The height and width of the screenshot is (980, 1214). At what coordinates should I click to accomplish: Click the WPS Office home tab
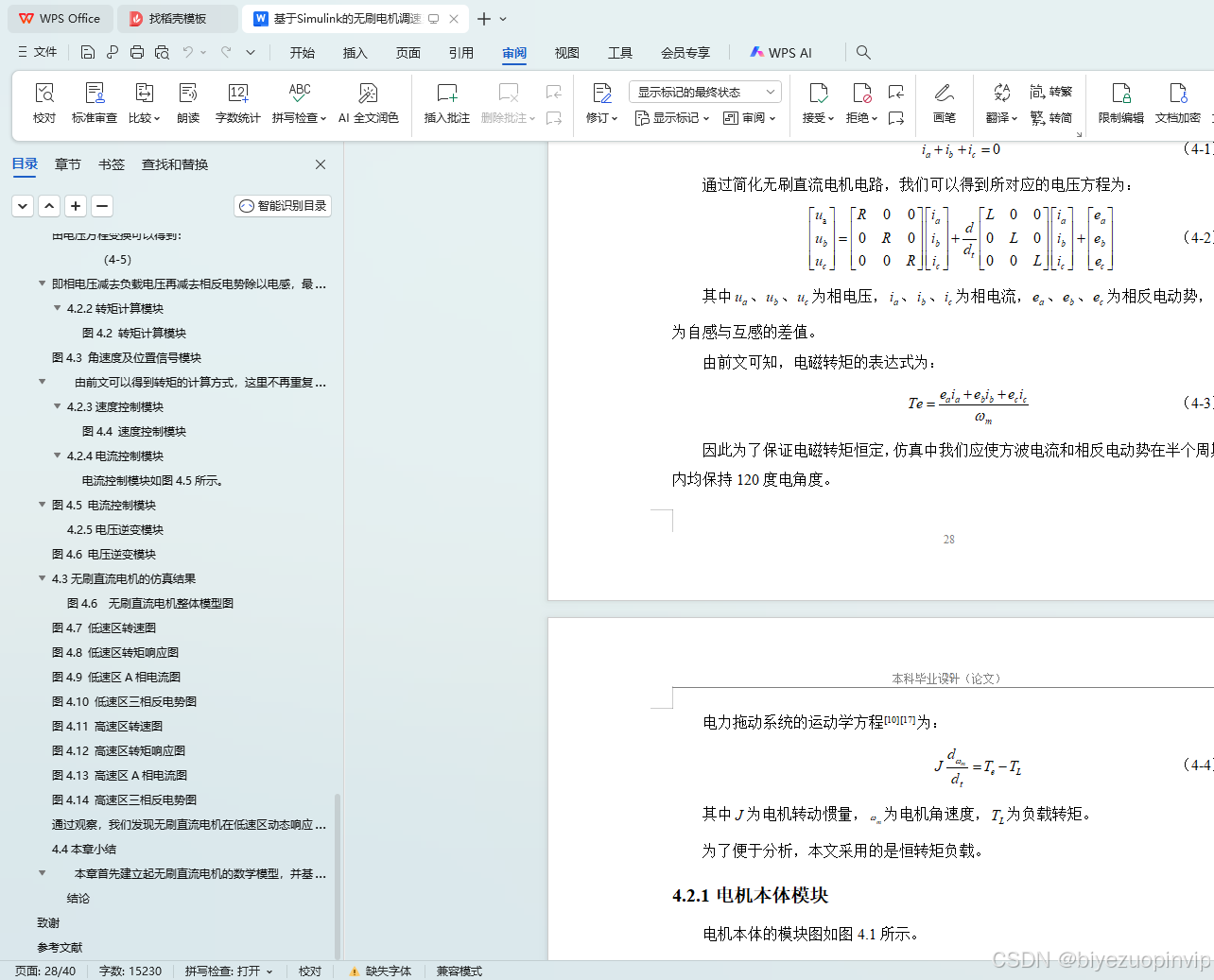tap(61, 19)
